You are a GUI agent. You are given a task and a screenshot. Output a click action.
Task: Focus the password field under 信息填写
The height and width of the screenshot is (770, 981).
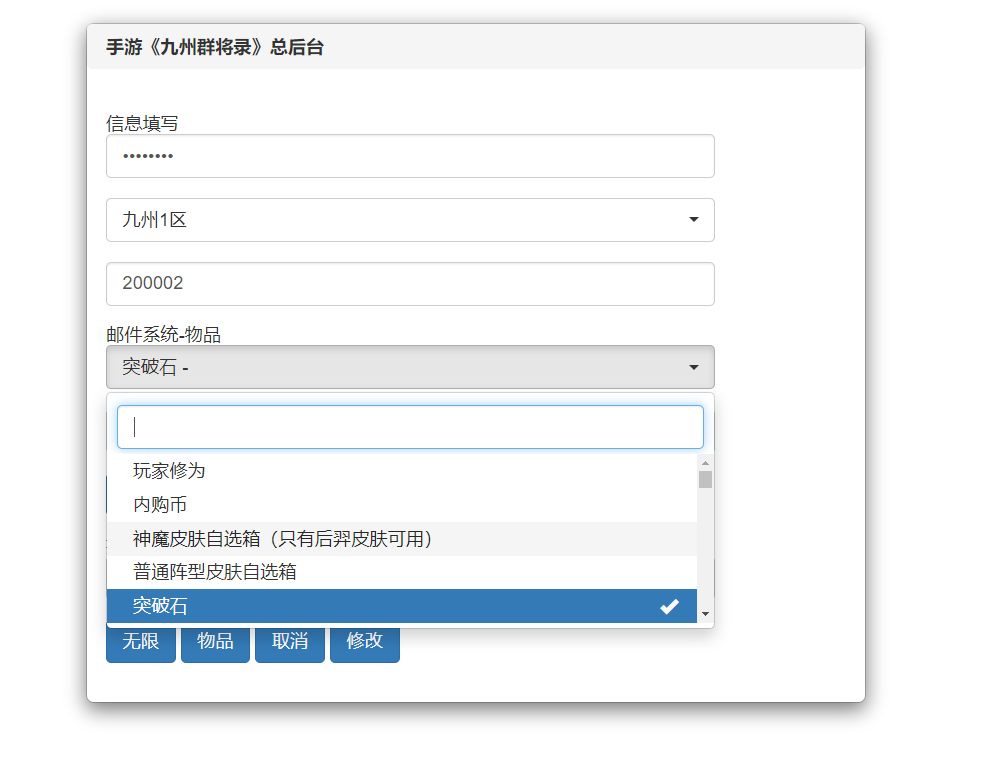coord(410,156)
